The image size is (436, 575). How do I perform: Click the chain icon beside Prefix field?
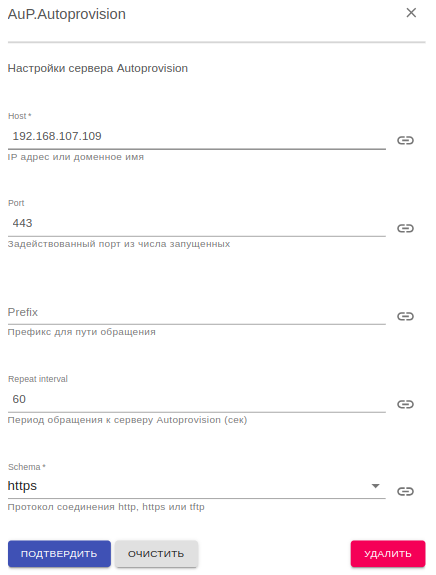(x=405, y=316)
